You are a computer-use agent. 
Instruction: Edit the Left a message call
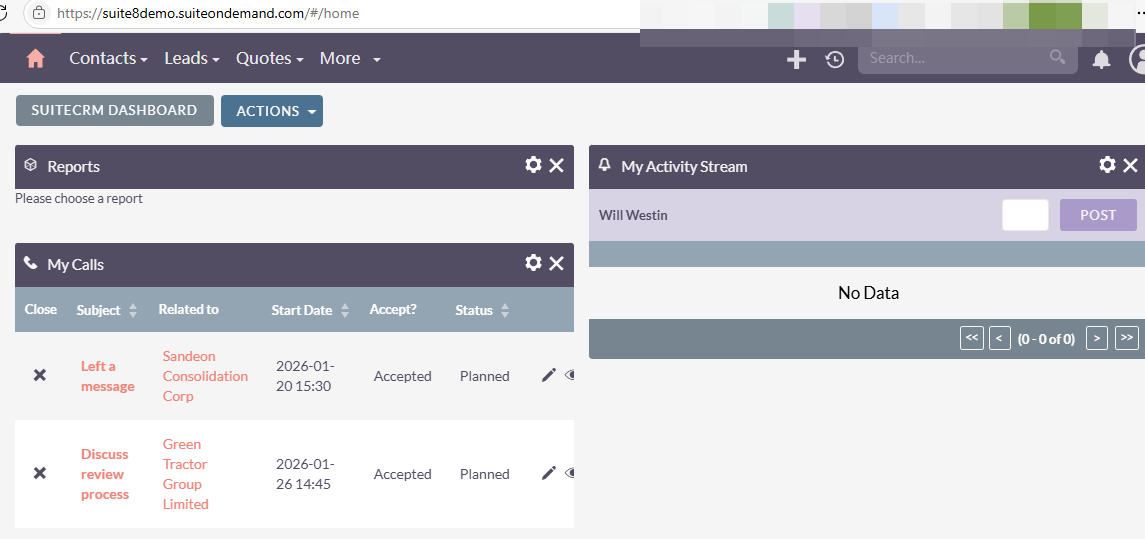548,375
